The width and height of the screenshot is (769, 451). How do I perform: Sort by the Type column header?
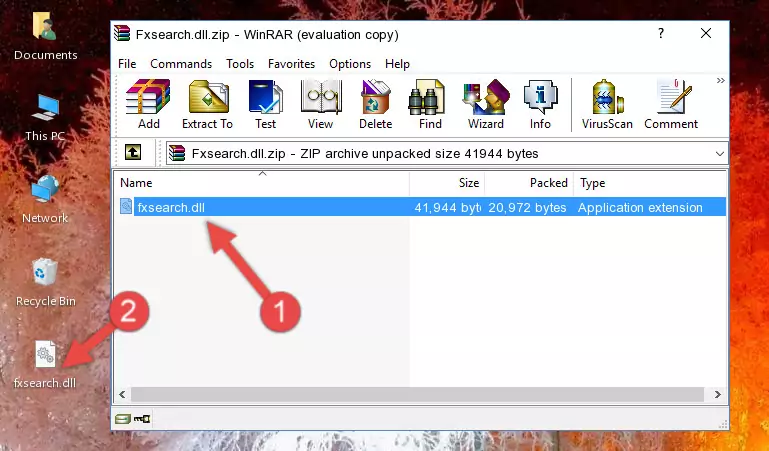coord(650,183)
